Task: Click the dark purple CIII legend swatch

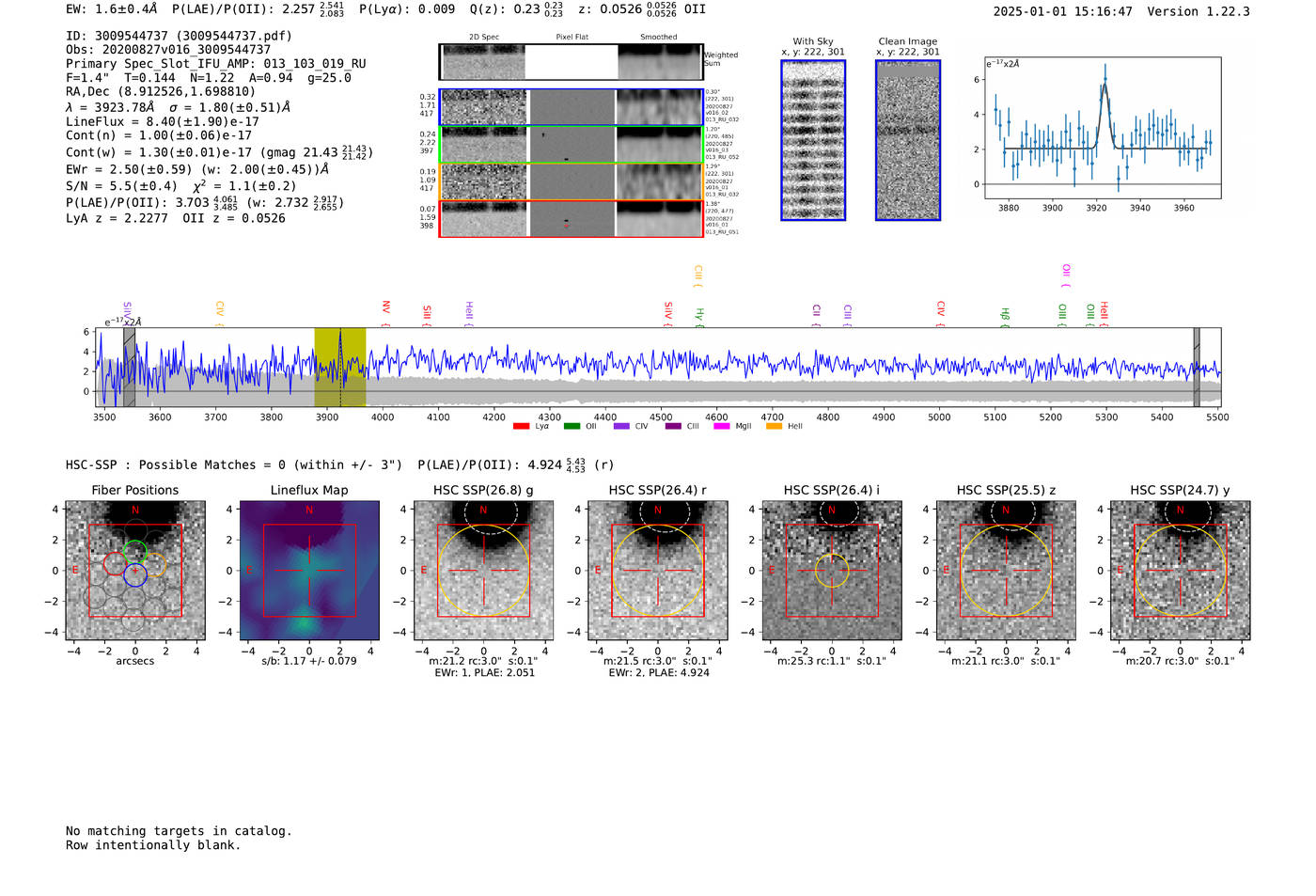Action: pos(673,426)
